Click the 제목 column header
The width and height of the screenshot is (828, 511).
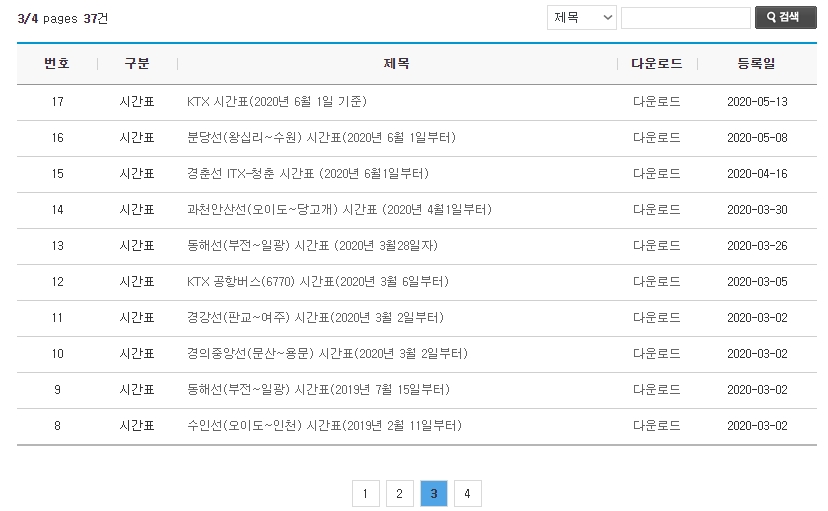point(397,63)
